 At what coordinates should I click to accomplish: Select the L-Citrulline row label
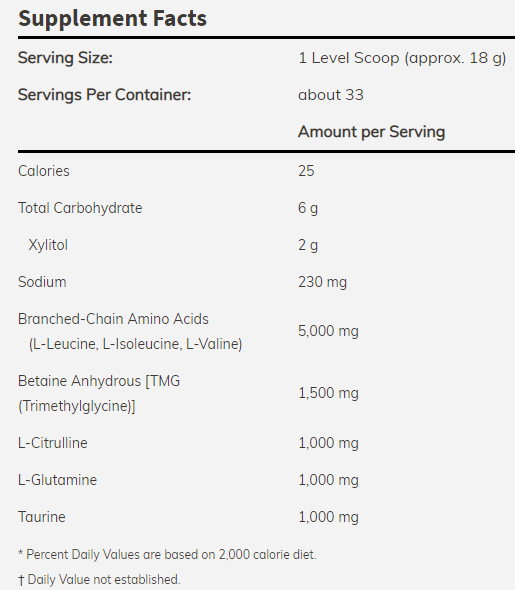(x=53, y=443)
